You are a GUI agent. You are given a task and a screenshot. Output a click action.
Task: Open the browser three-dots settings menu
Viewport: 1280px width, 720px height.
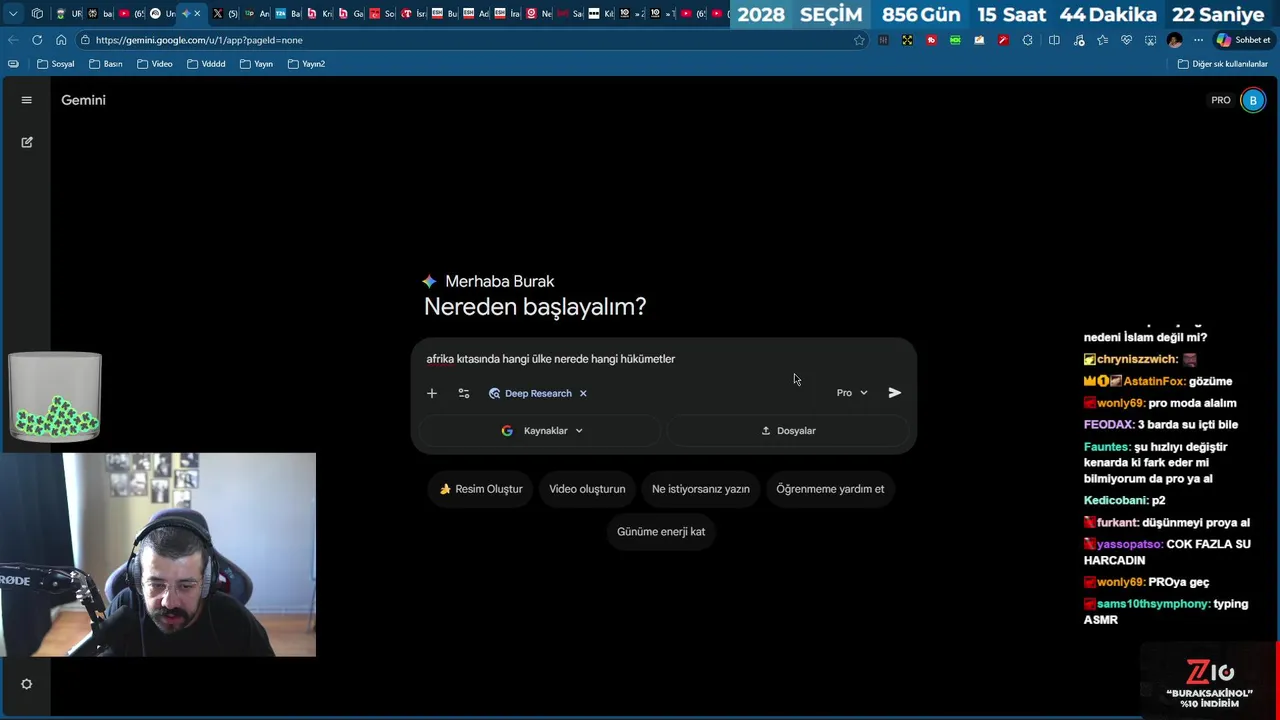tap(1198, 40)
